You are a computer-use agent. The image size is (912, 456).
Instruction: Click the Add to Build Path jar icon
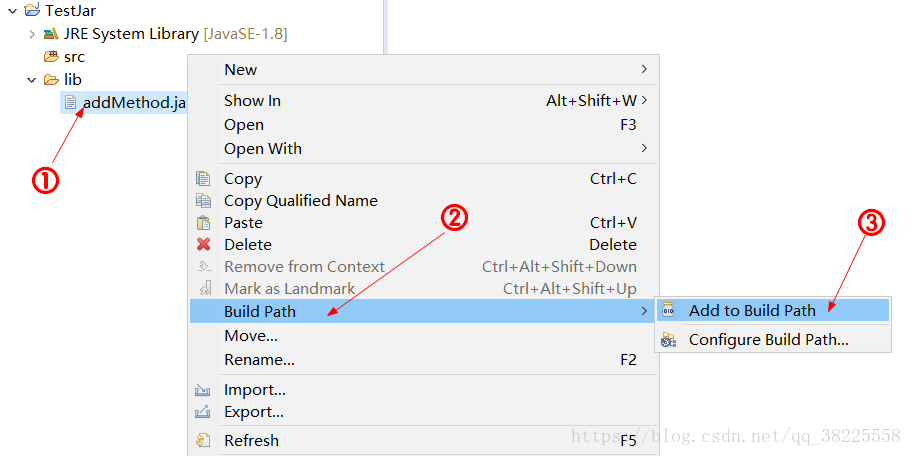click(668, 310)
